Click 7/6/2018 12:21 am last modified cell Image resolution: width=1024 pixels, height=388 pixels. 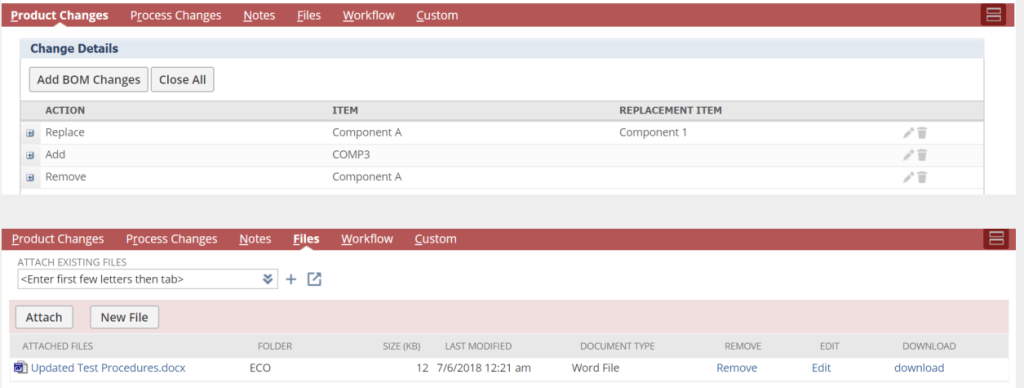pos(484,368)
